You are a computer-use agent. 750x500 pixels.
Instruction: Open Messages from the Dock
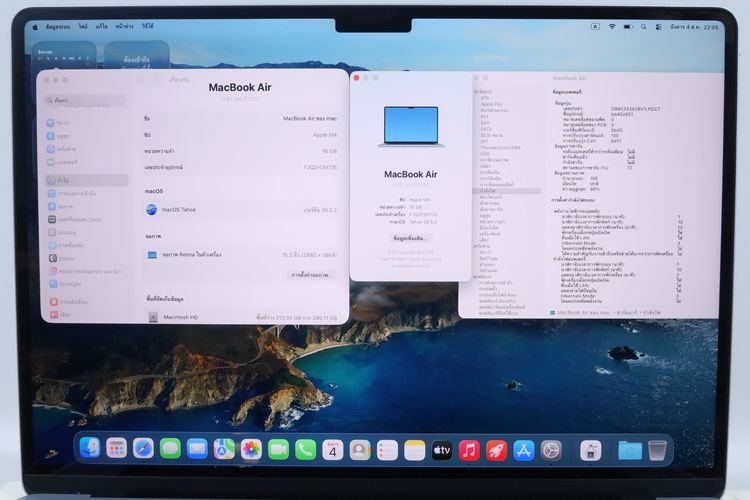pyautogui.click(x=170, y=449)
